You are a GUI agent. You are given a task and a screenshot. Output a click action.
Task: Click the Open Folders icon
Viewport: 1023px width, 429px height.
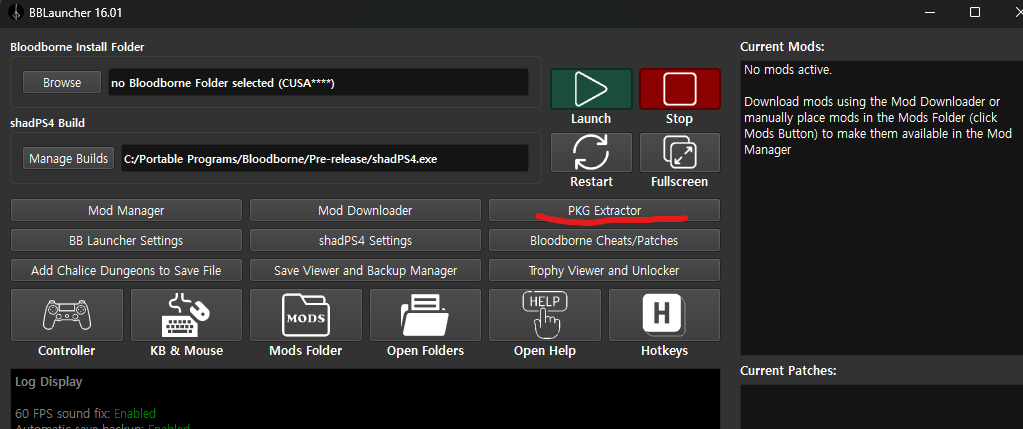coord(425,315)
